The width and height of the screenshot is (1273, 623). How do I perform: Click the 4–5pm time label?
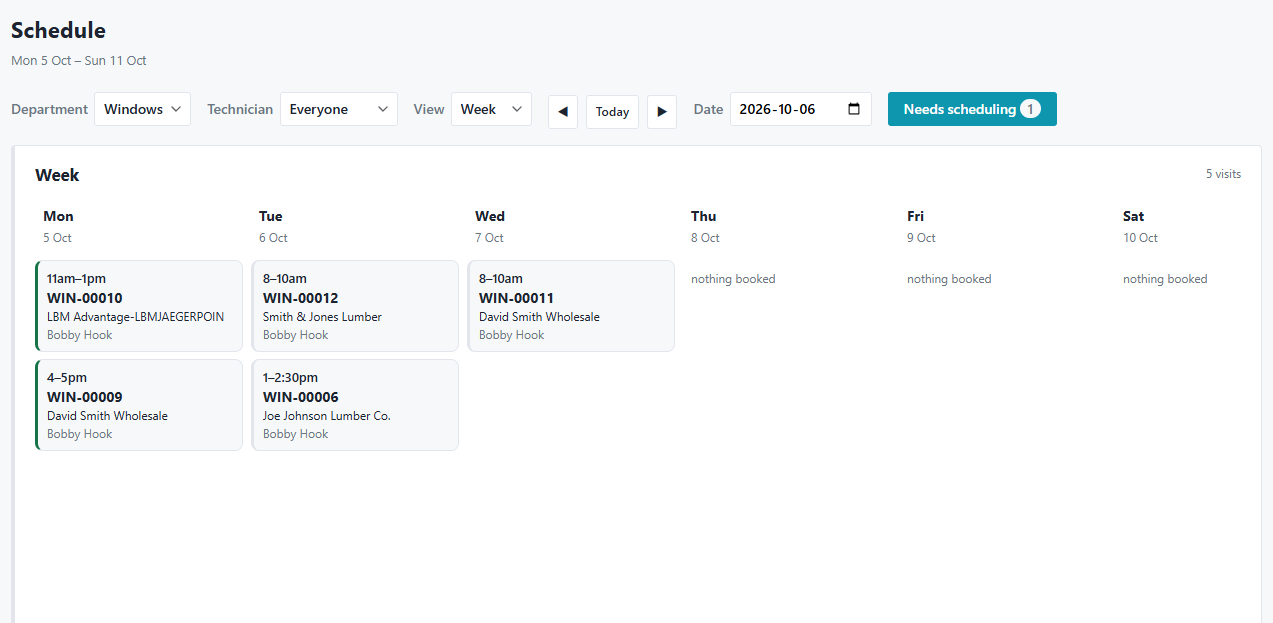[x=67, y=378]
